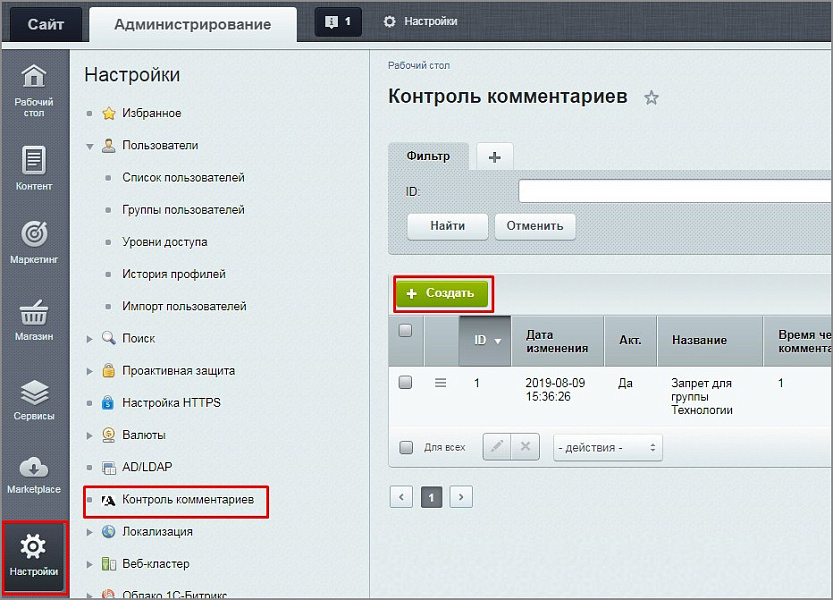Click the pencil edit icon in table footer
Image resolution: width=833 pixels, height=600 pixels.
(496, 447)
